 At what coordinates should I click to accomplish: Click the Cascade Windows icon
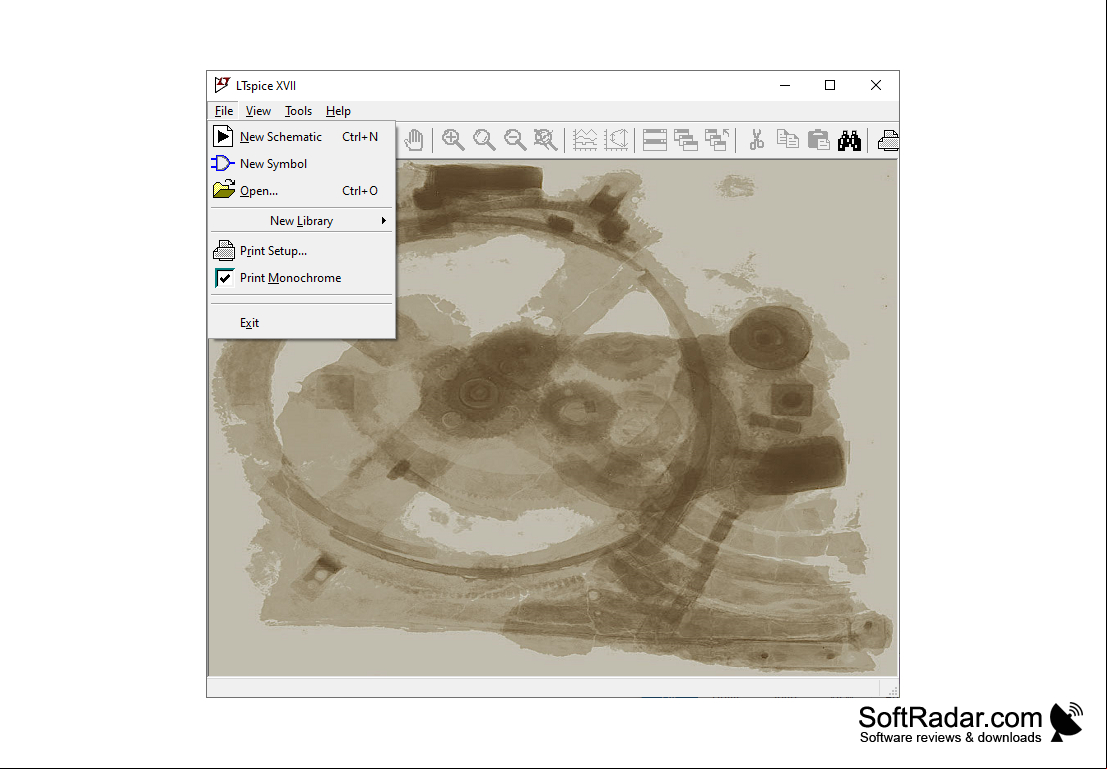coord(686,140)
